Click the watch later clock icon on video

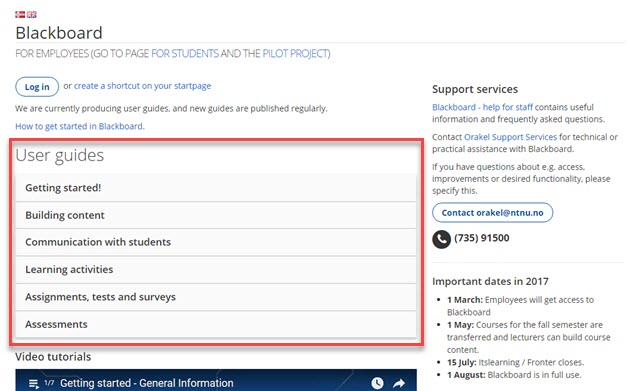click(377, 383)
